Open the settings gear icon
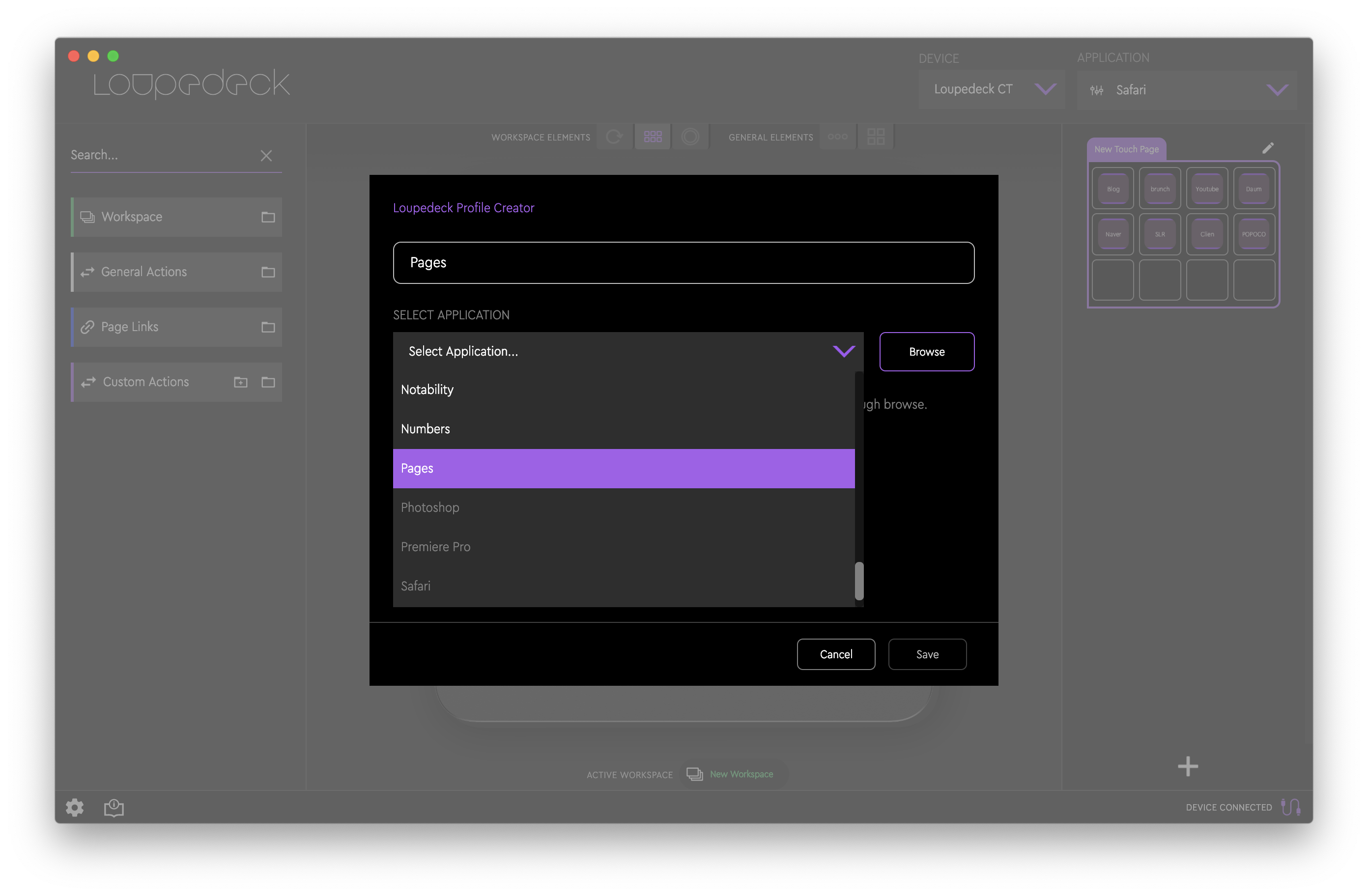The width and height of the screenshot is (1368, 896). [x=74, y=808]
